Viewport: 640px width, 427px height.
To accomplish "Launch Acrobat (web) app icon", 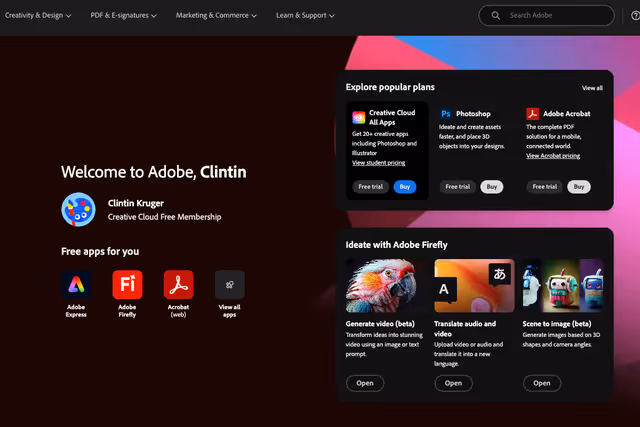I will click(178, 285).
